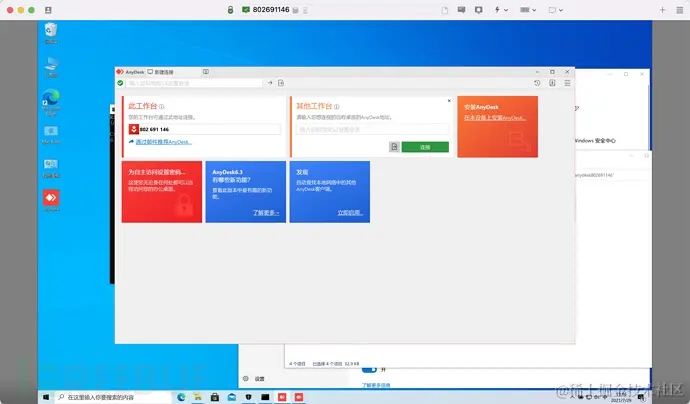Click the connect arrow next to address bar
Viewport: 690px width, 404px height.
[270, 83]
